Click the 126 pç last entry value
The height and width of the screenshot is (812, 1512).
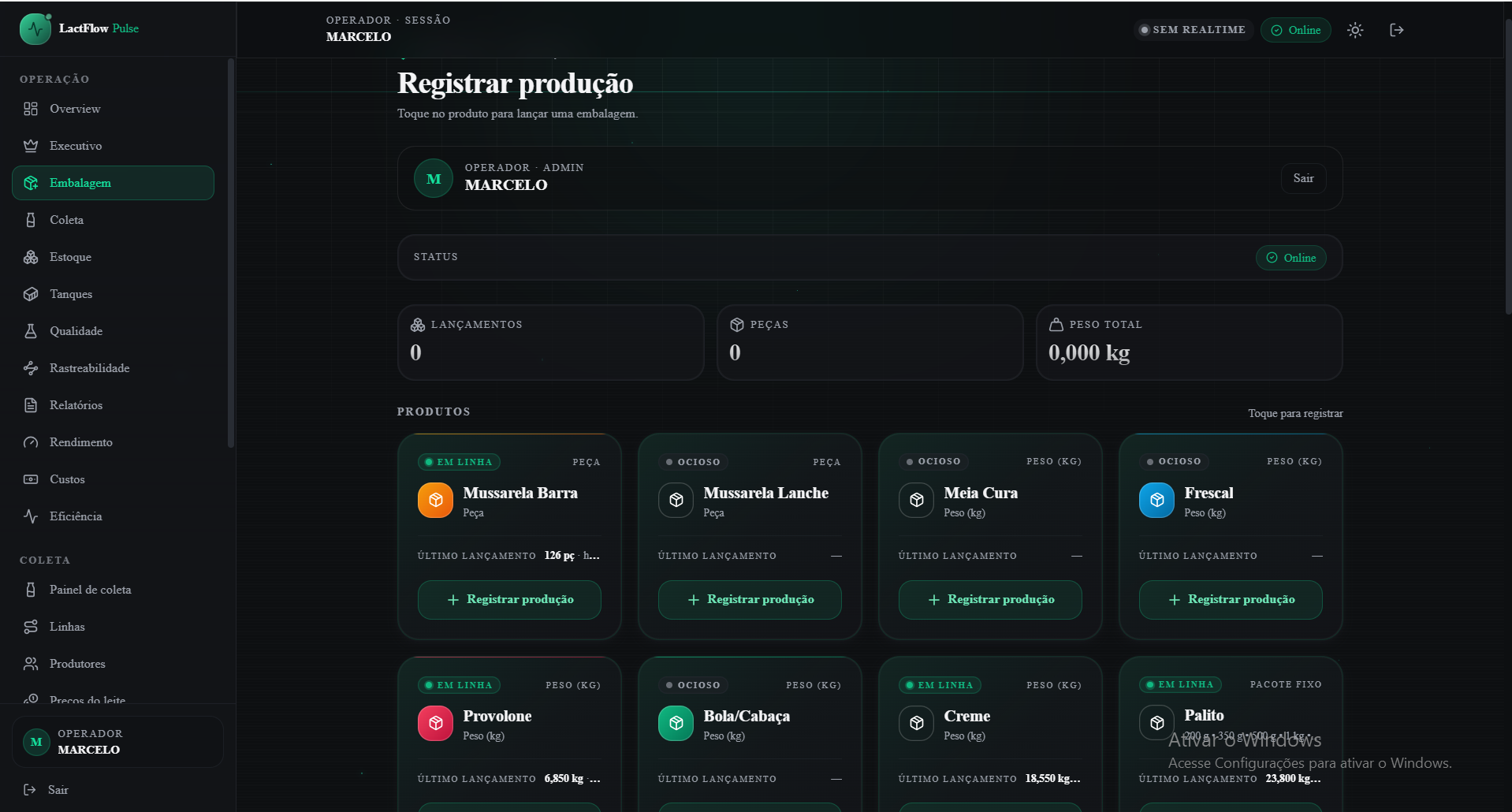(x=559, y=556)
